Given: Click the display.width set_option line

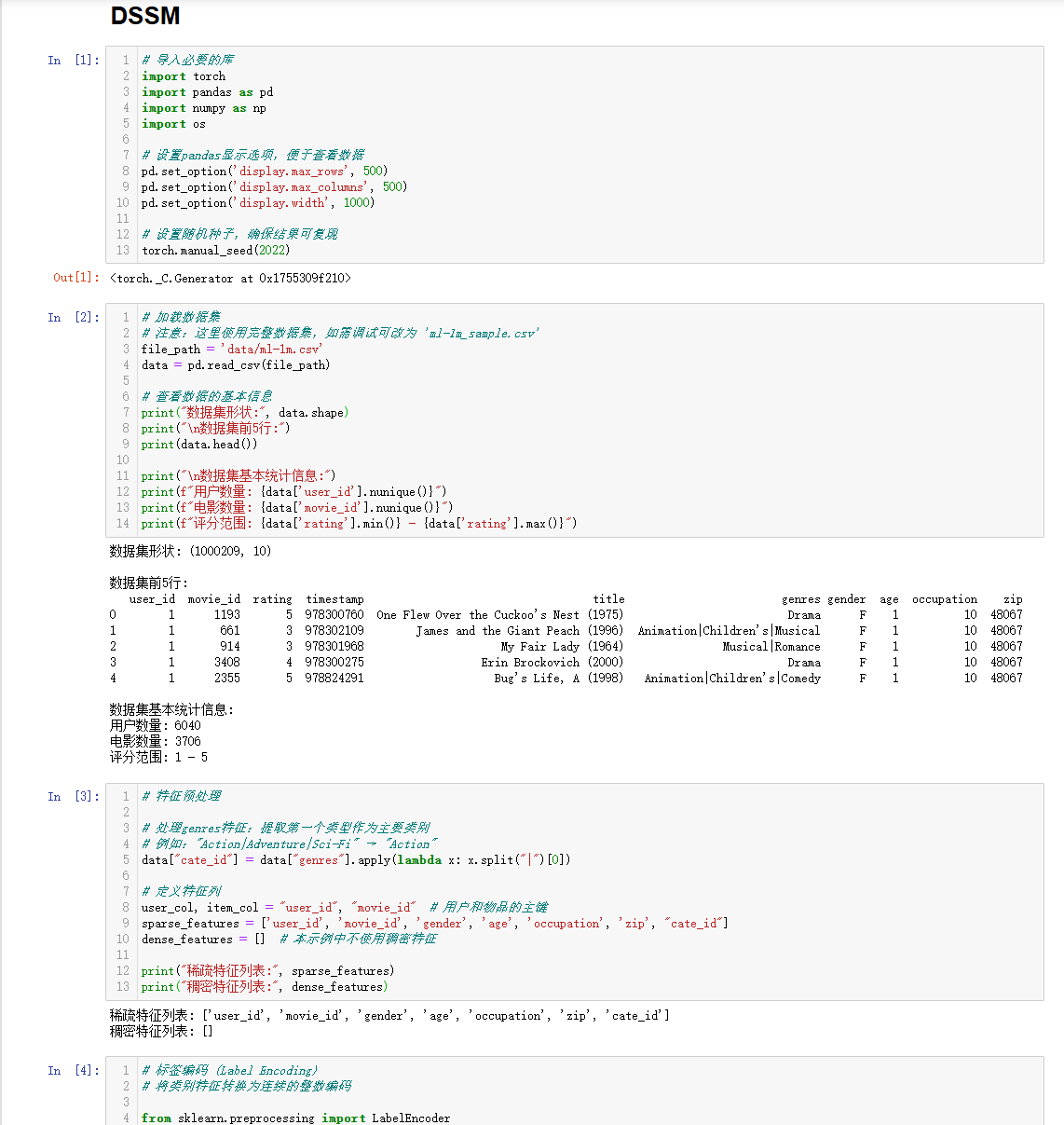Looking at the screenshot, I should click(x=258, y=203).
